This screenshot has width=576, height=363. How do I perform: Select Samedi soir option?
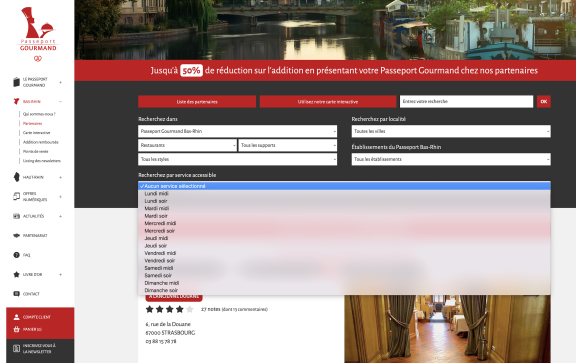[344, 275]
